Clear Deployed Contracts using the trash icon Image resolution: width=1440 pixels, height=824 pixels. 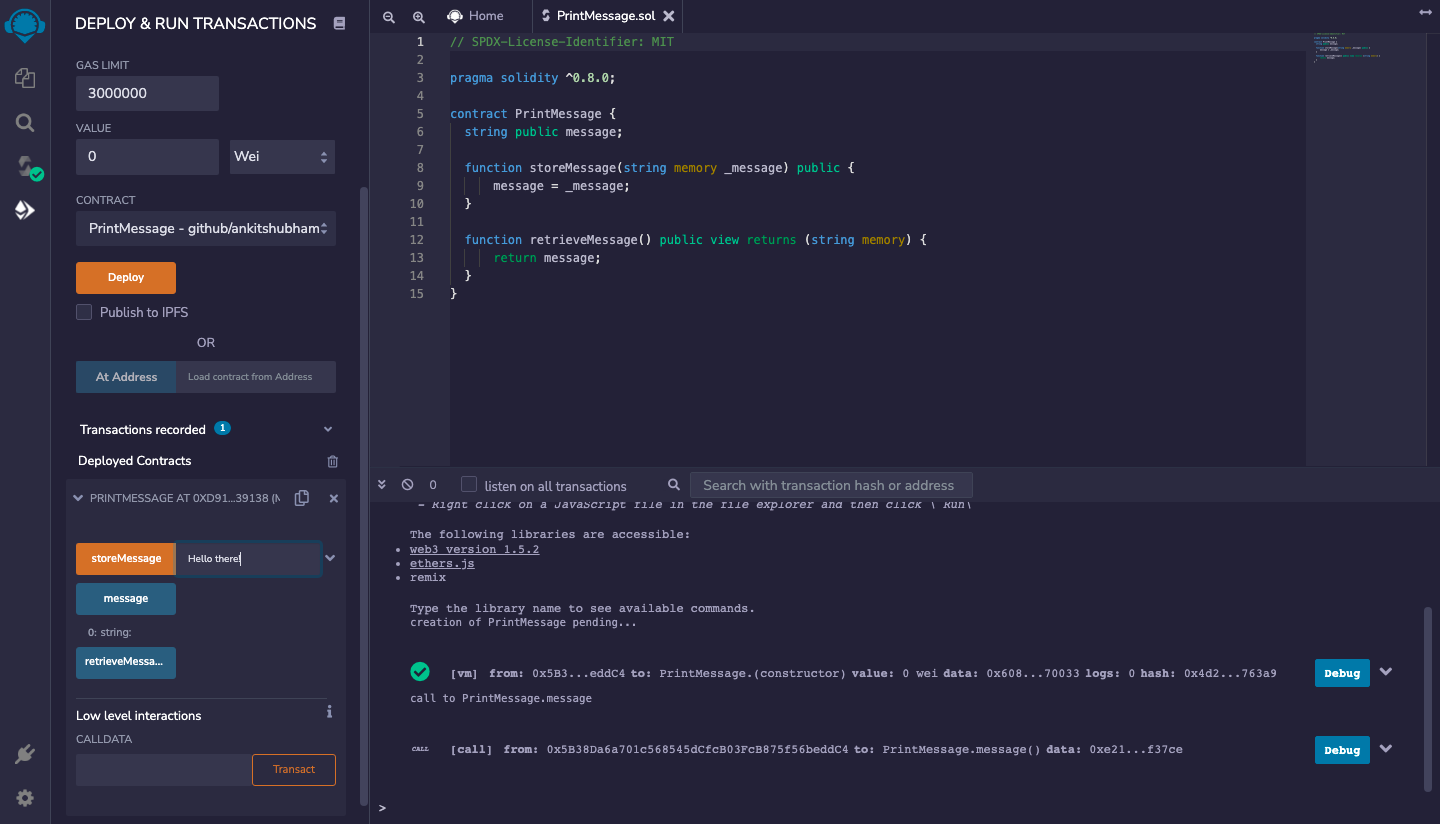[334, 461]
